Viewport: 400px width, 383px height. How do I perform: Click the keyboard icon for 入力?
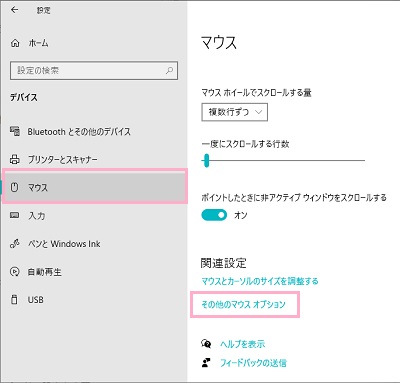pos(15,215)
